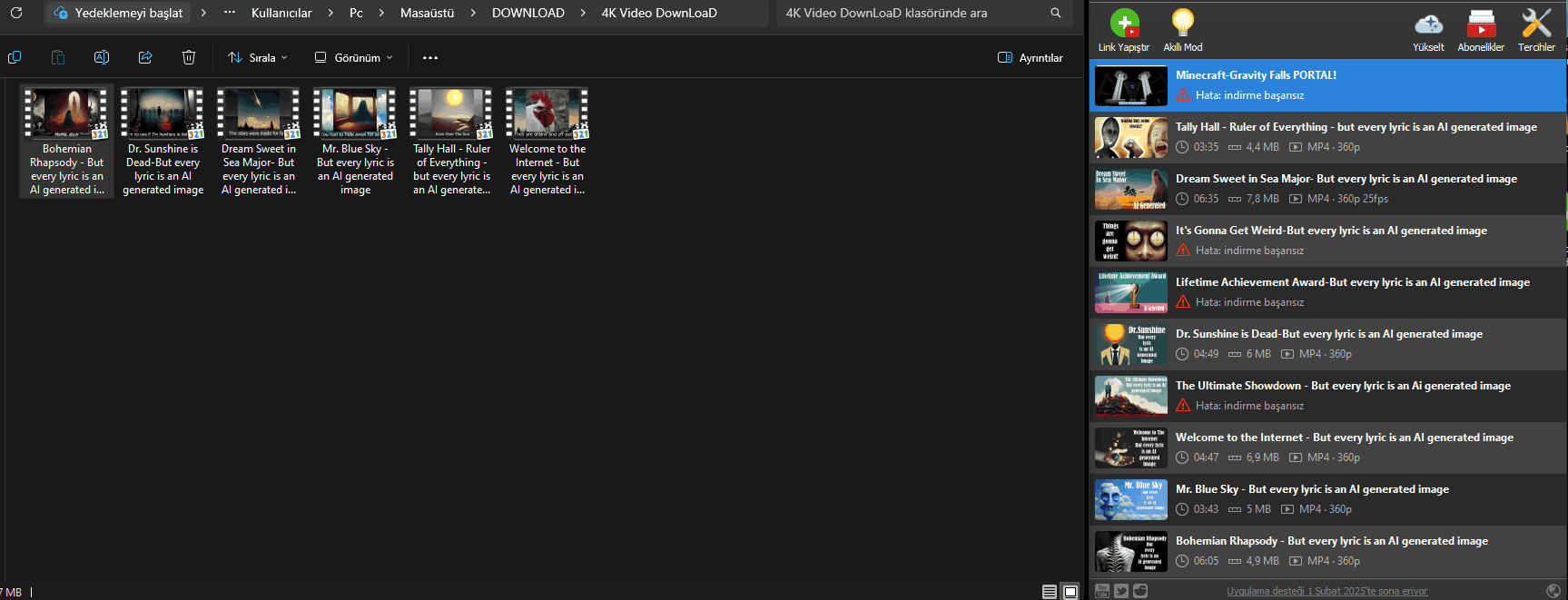Select Tally Hall - Ruler of Everything download
The width and height of the screenshot is (1568, 600).
coord(1327,137)
